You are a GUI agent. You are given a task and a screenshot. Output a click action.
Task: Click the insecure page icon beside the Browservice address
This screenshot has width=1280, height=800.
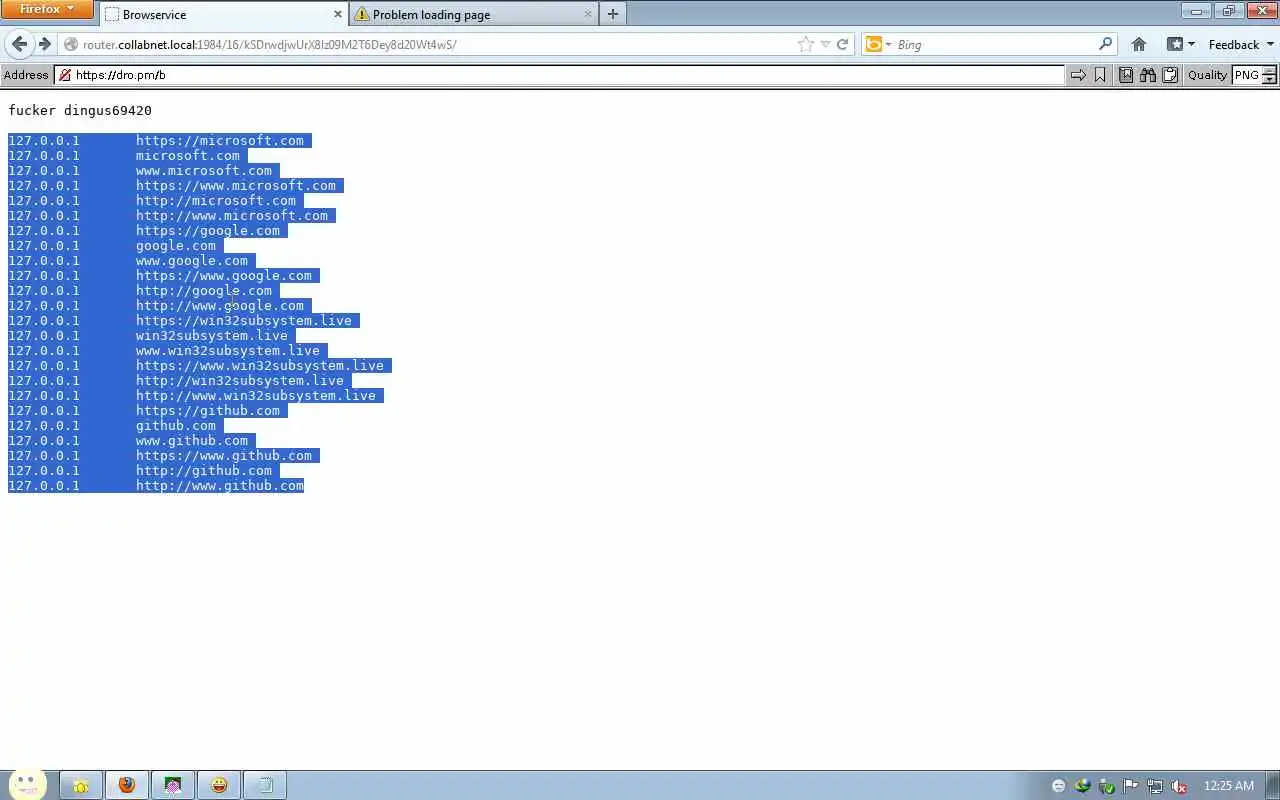pos(65,75)
